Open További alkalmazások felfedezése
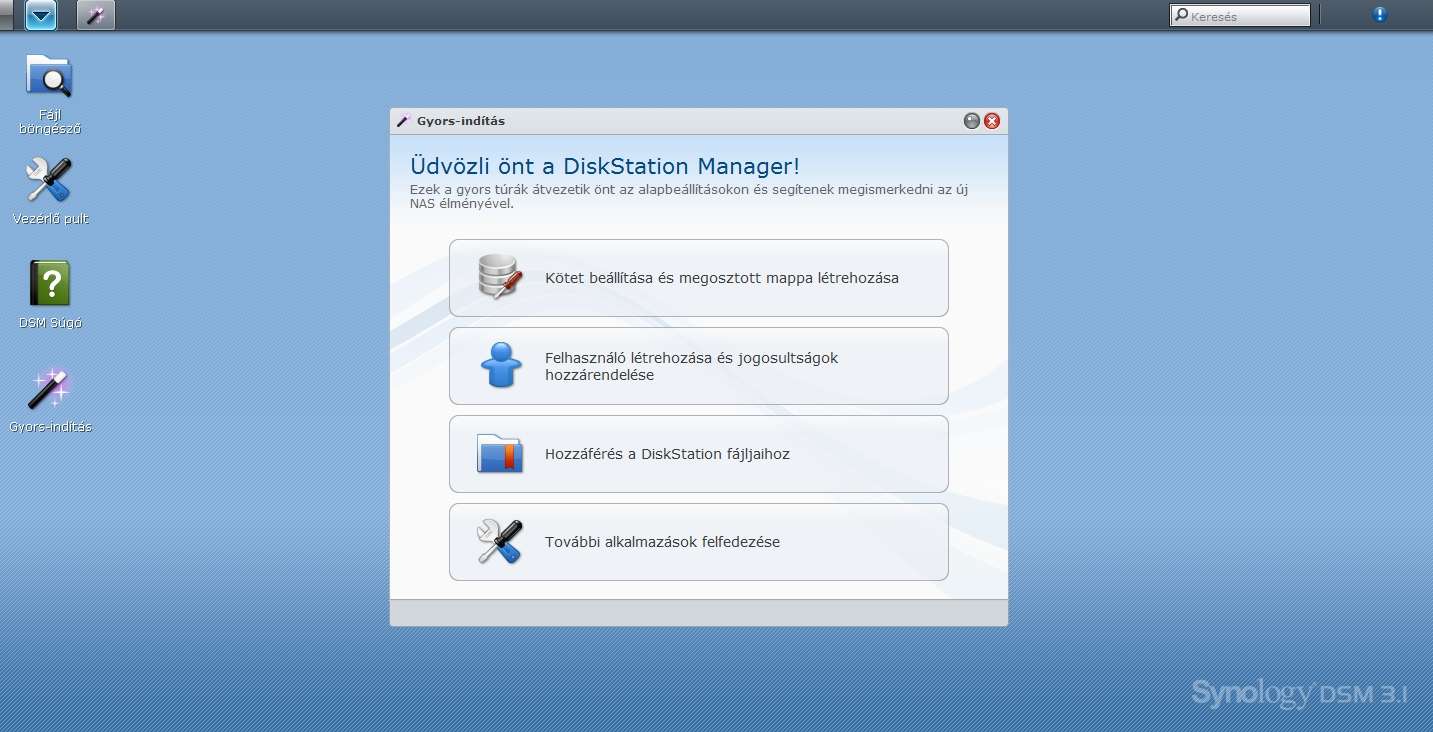Image resolution: width=1433 pixels, height=732 pixels. click(x=698, y=542)
